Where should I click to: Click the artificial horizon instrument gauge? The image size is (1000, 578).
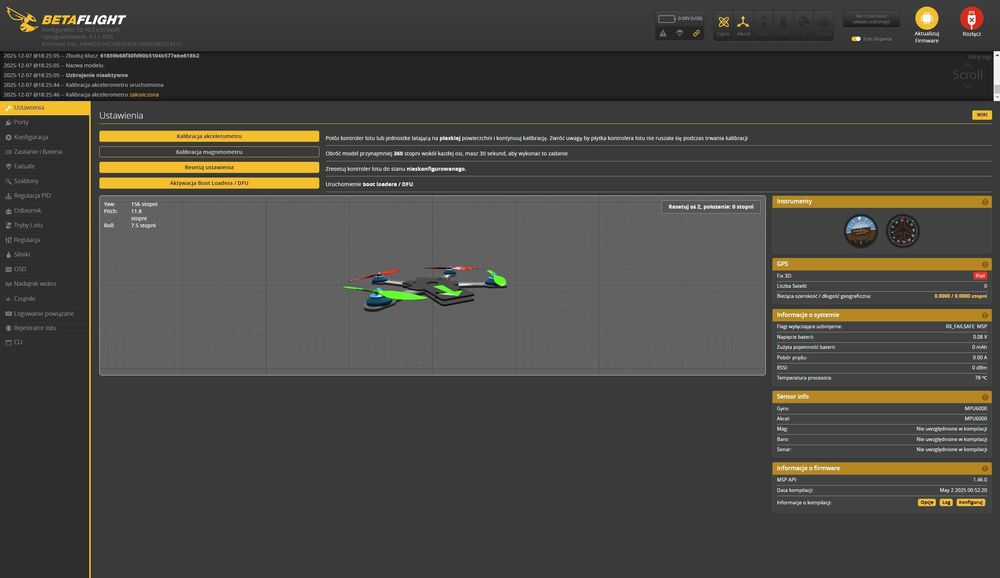pos(860,231)
